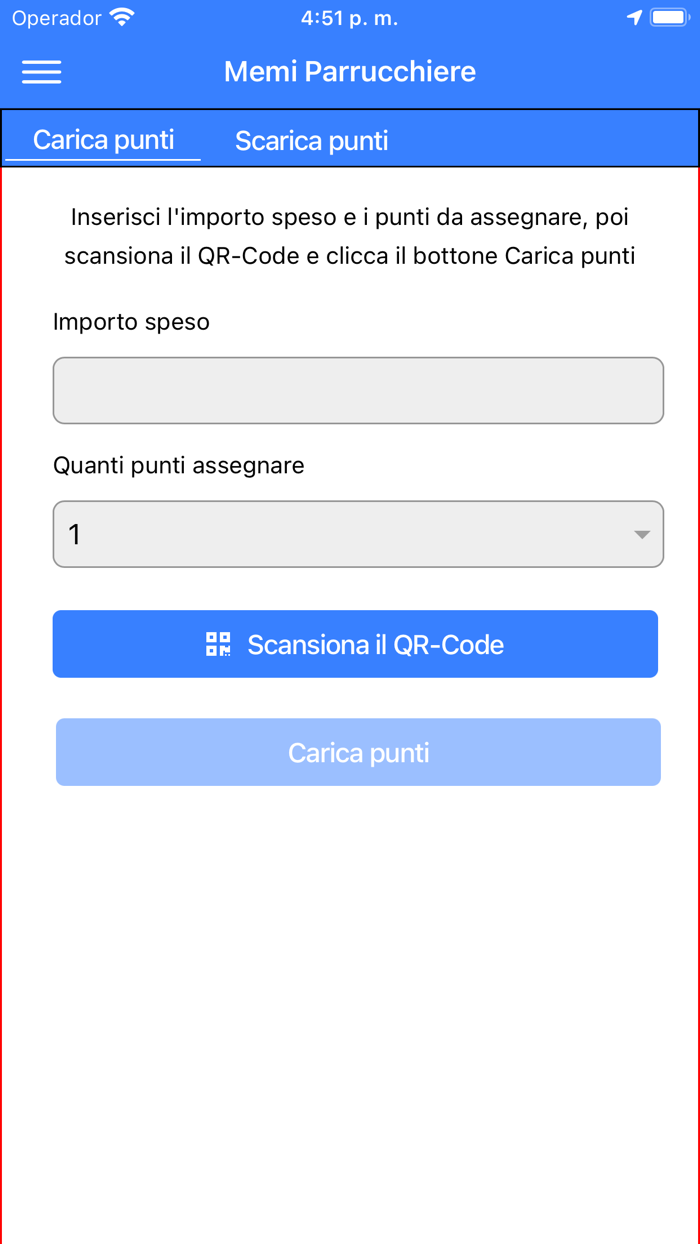Select the Memi Parrucchiere title
Viewport: 700px width, 1244px height.
coord(350,71)
